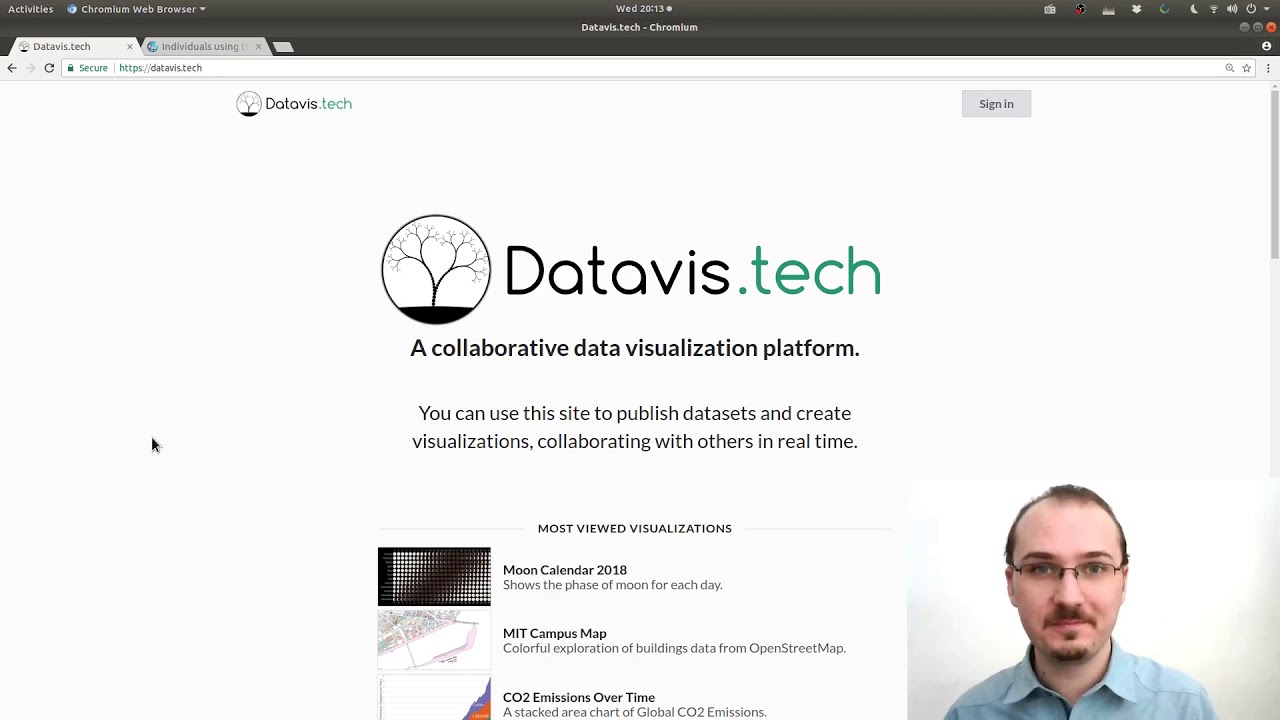1280x720 pixels.
Task: Bookmark this page with the star icon
Action: 1246,68
